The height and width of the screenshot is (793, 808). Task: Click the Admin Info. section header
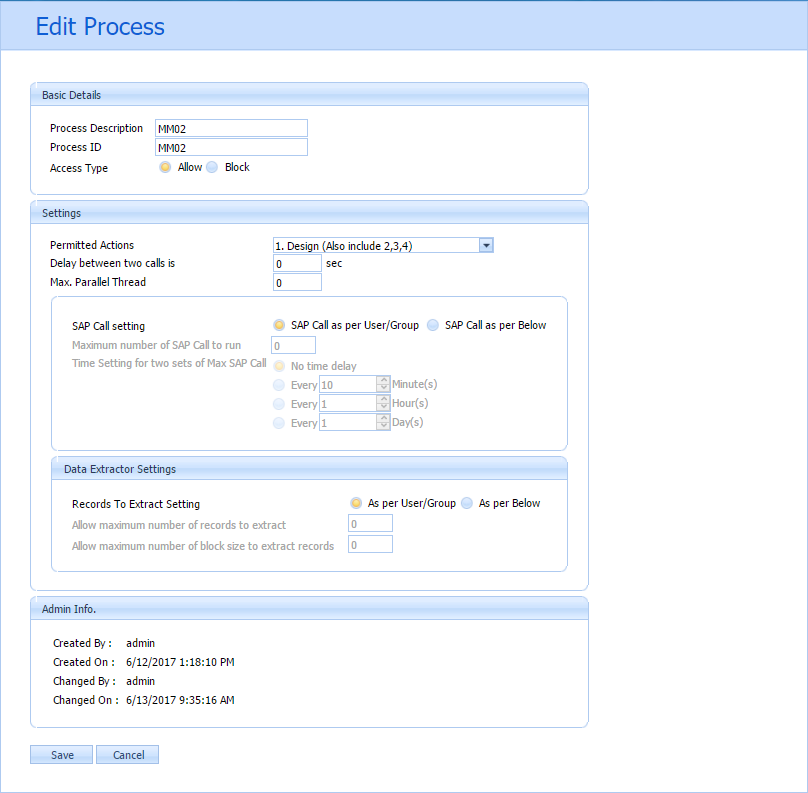[309, 609]
